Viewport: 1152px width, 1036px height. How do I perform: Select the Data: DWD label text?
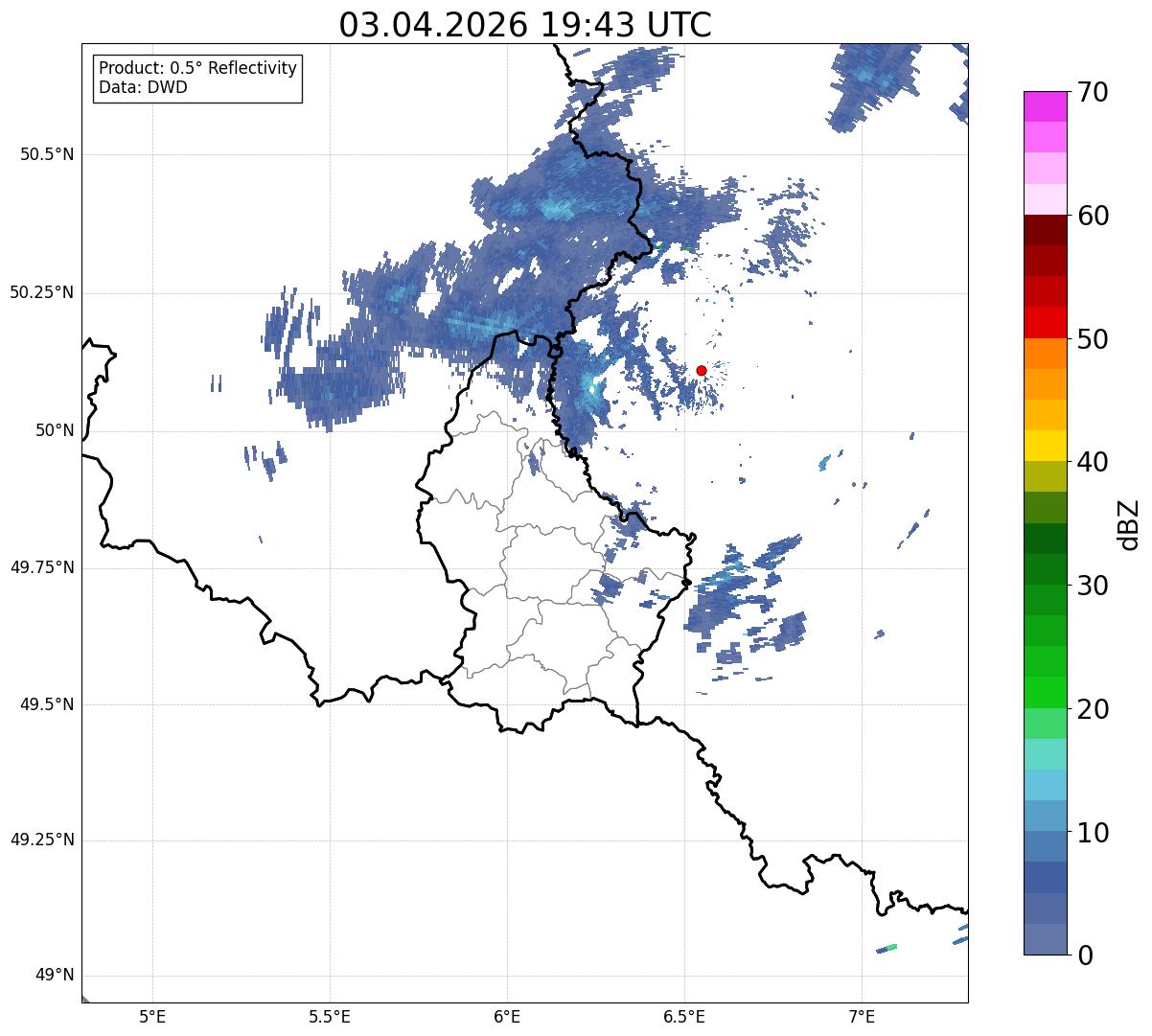[143, 88]
